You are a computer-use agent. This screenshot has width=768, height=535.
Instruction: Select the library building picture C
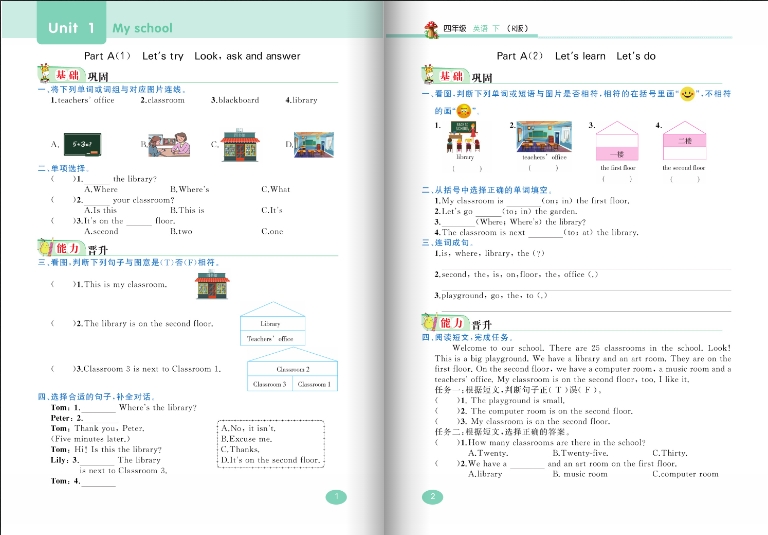[239, 144]
